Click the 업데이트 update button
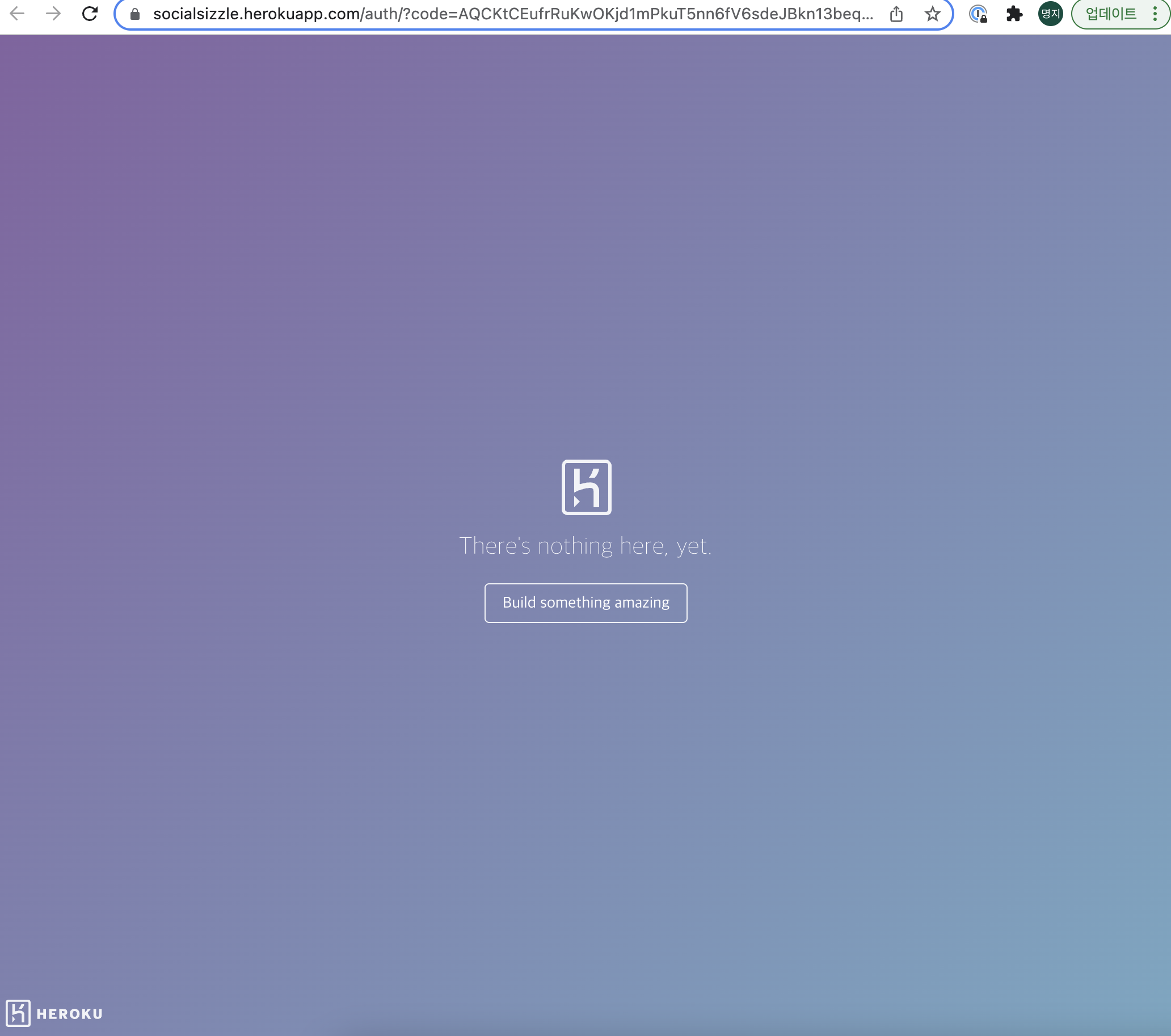The width and height of the screenshot is (1171, 1036). [x=1111, y=14]
